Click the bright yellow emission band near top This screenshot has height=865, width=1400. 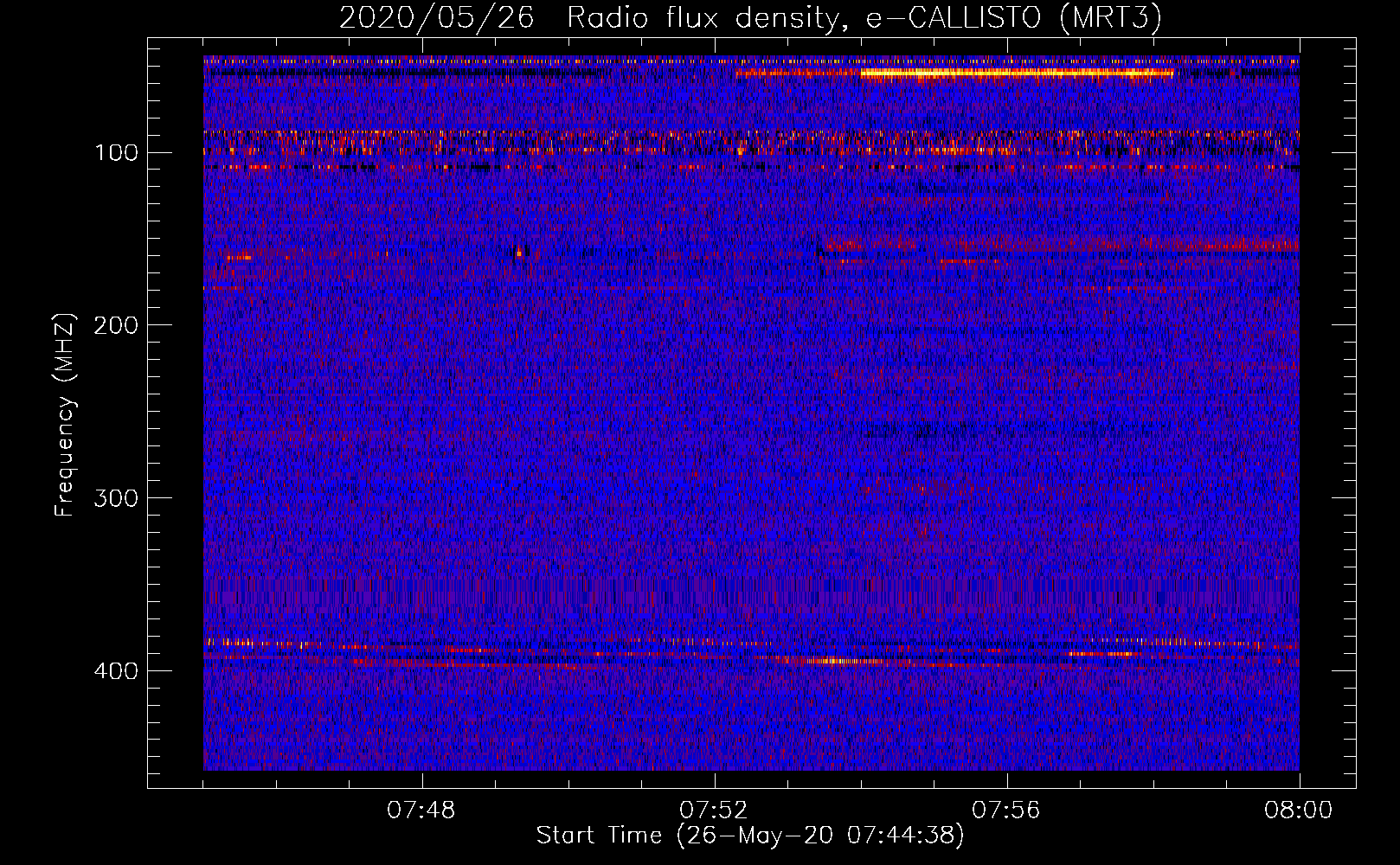click(x=1017, y=74)
